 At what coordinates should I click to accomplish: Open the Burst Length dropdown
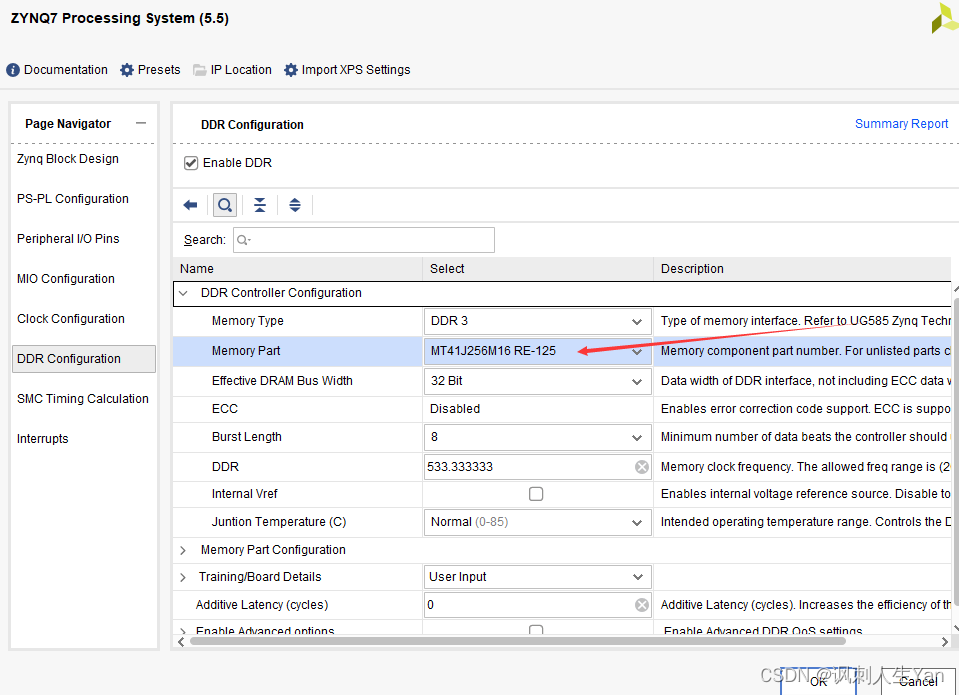[x=637, y=437]
